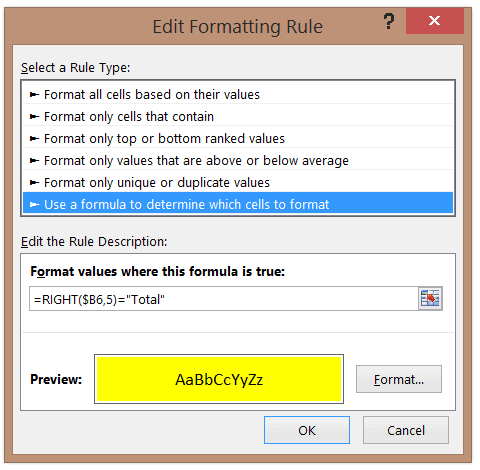Click arrow bullet beside 'Format only cells that contain'
The width and height of the screenshot is (480, 470).
(x=34, y=117)
